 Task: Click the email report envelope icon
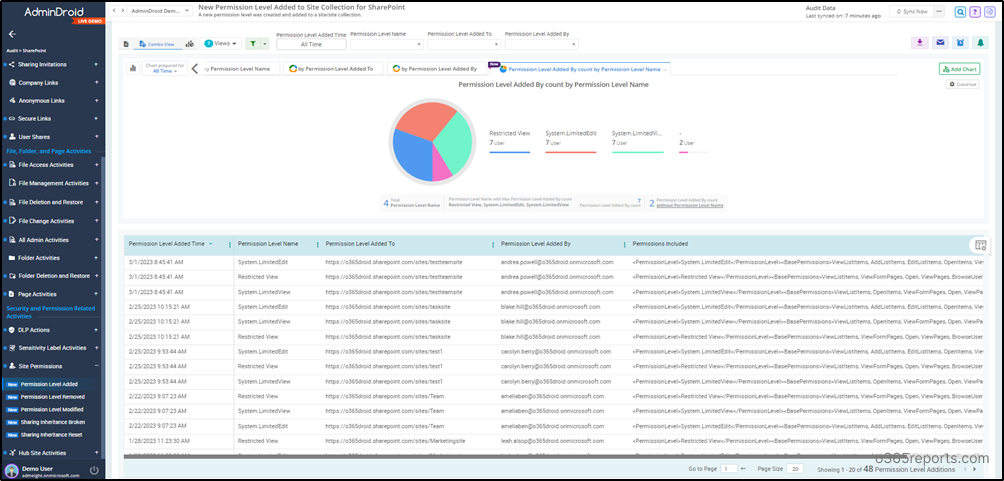coord(940,43)
